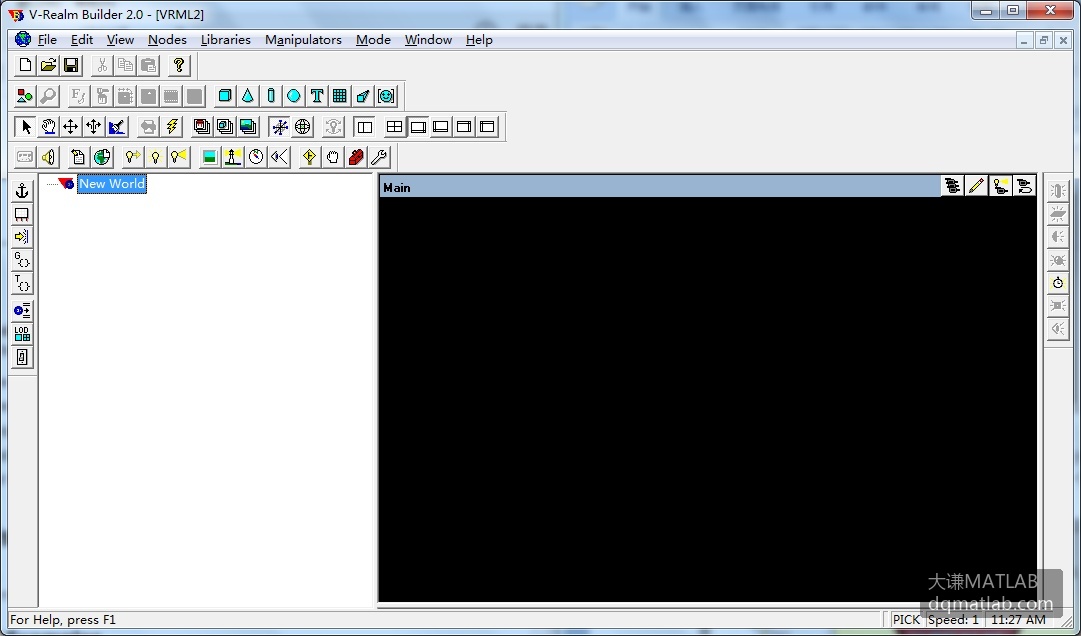Select the arrow Pick mode tool
This screenshot has height=636, width=1081.
(x=26, y=127)
